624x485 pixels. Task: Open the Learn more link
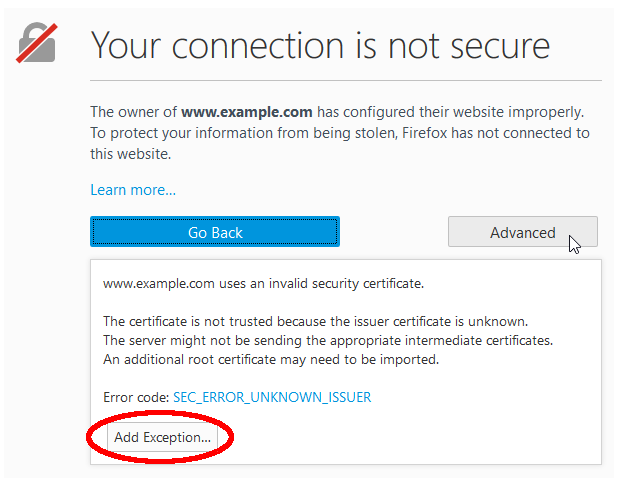coord(133,190)
